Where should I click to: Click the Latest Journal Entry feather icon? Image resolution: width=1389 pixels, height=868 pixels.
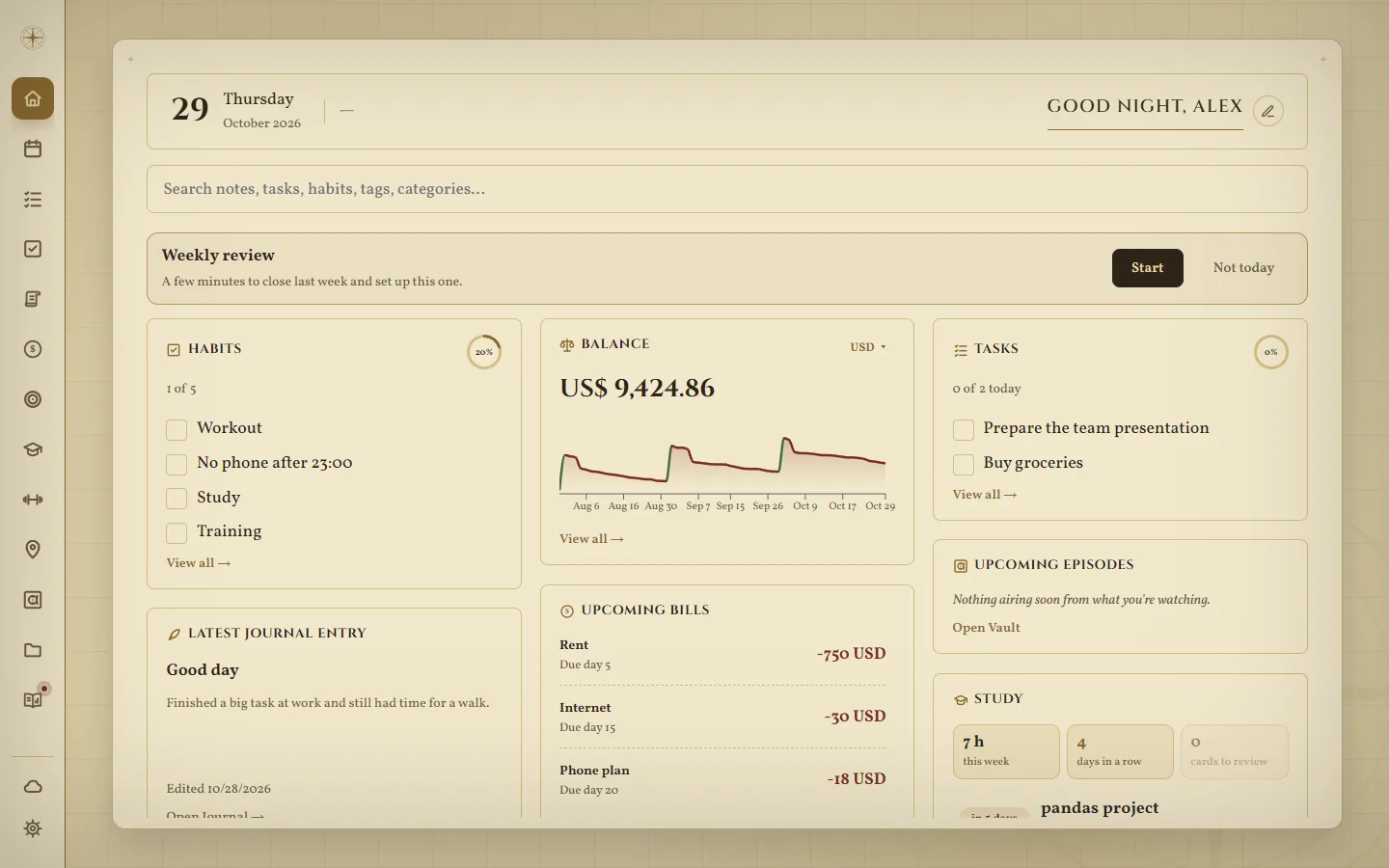(x=174, y=634)
